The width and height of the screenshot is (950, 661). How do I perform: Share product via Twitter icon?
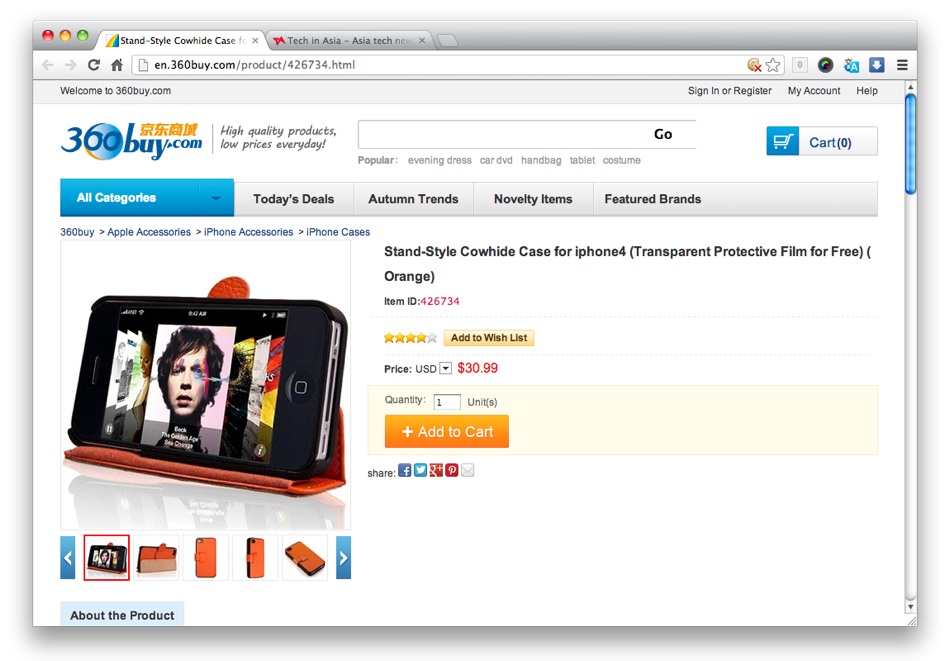coord(420,470)
